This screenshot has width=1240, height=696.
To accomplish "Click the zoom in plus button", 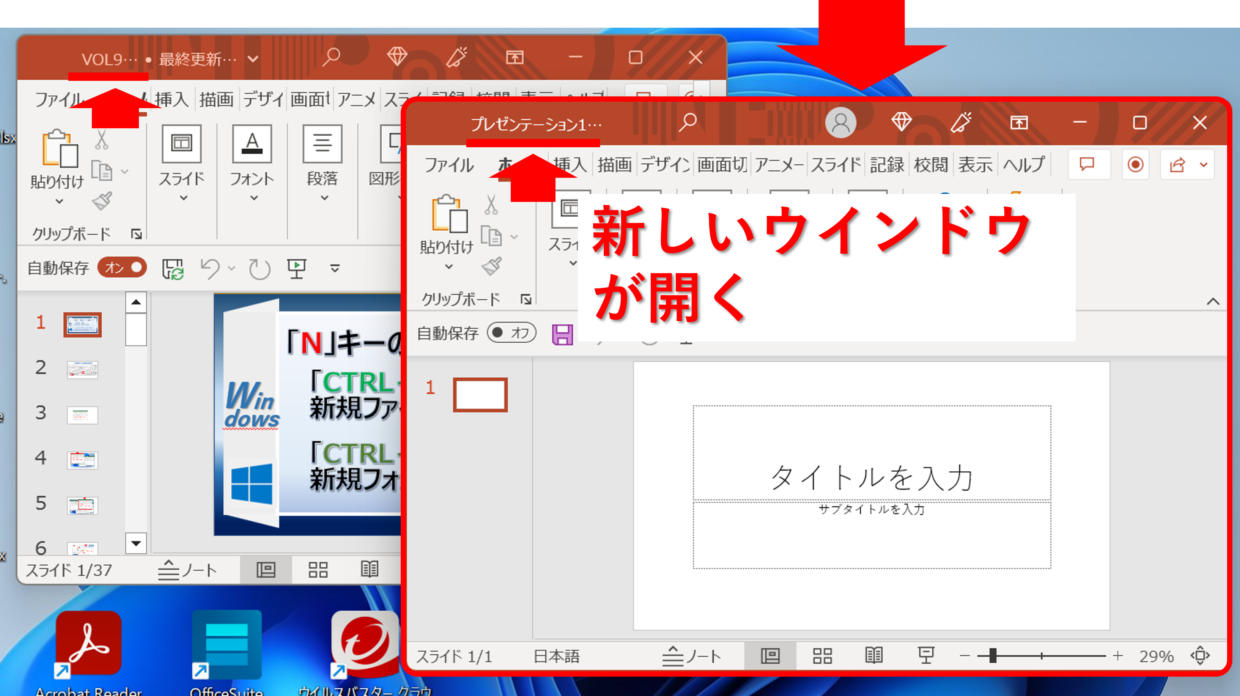I will point(1117,656).
